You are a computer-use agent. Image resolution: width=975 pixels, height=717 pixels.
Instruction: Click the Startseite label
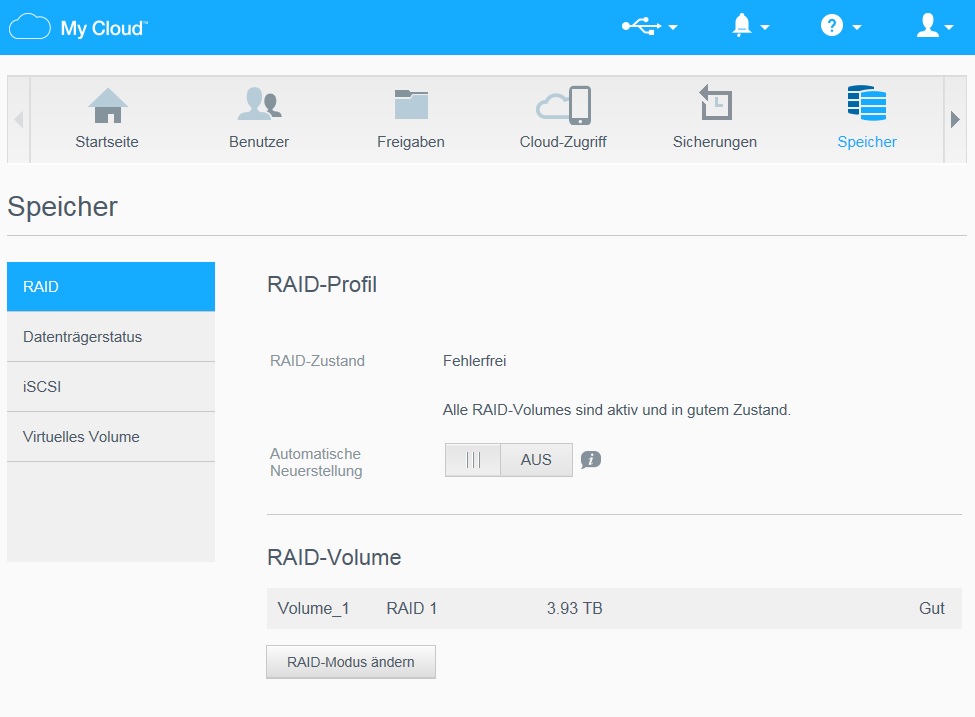pyautogui.click(x=107, y=142)
